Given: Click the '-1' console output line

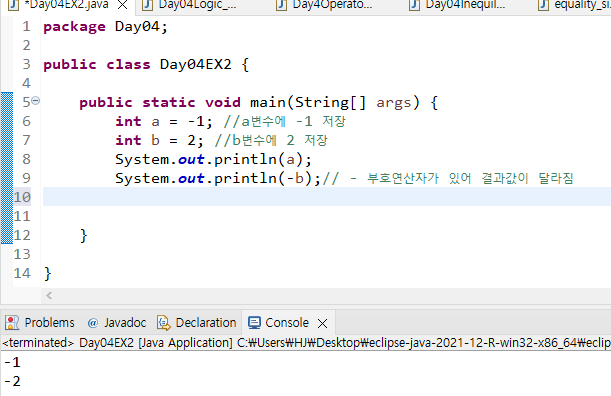Looking at the screenshot, I should [12, 362].
